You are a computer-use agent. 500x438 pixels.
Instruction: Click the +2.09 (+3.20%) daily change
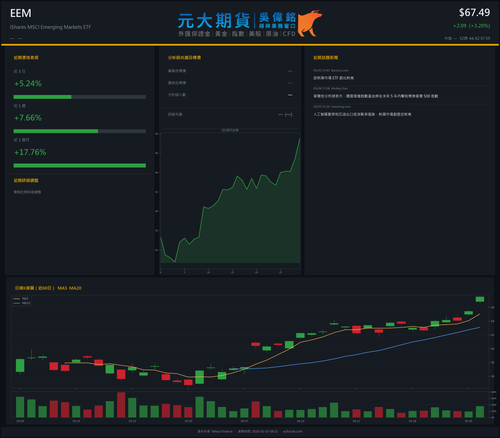(471, 26)
